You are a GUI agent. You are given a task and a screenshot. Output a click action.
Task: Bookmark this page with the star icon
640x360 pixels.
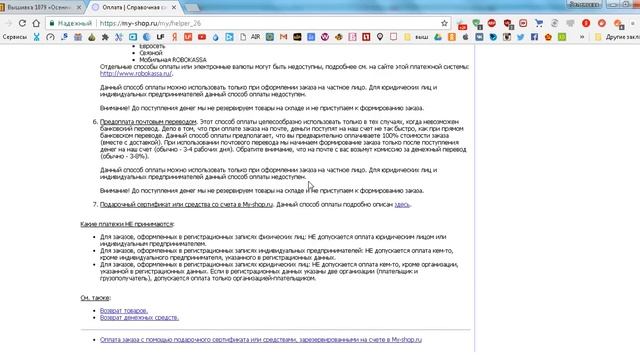click(444, 23)
